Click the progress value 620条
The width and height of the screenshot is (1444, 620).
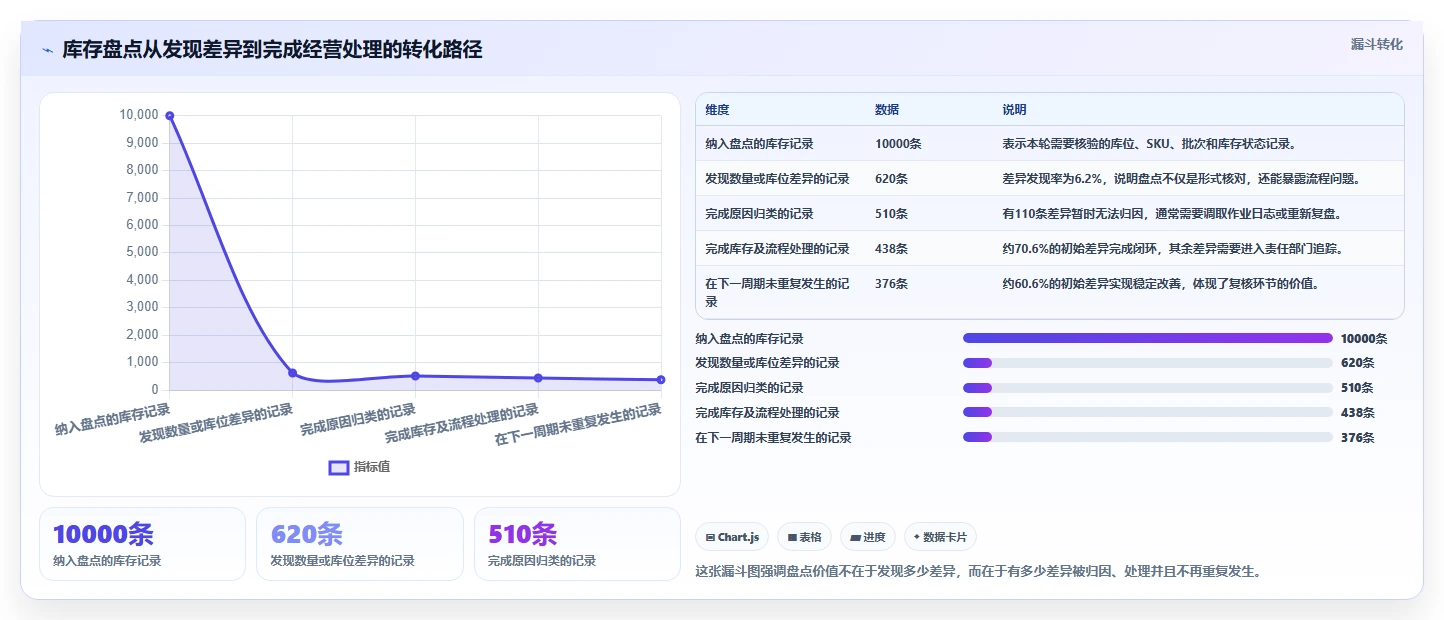click(1358, 363)
